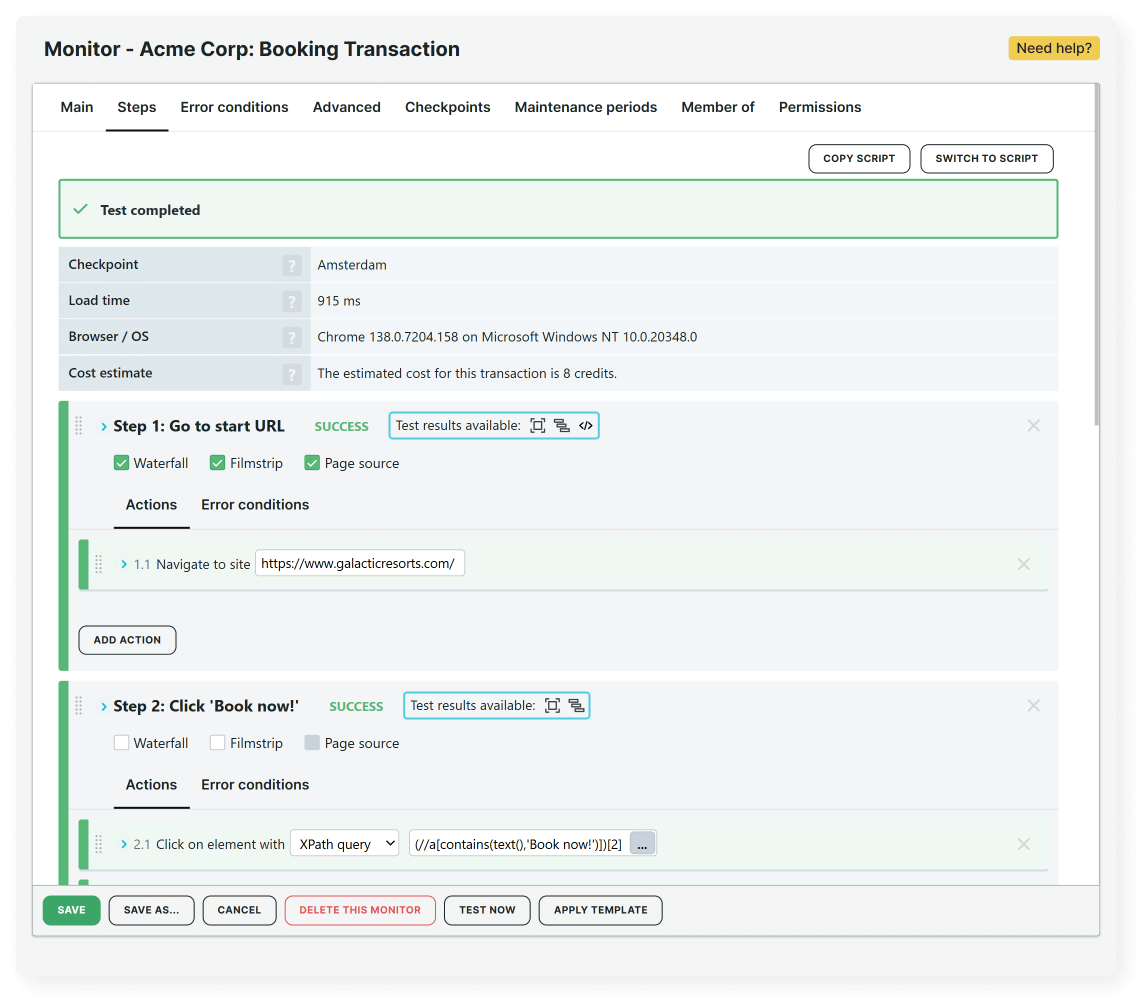Open the ellipsis editor next to XPath query
Viewport: 1148px width, 1008px height.
click(643, 843)
